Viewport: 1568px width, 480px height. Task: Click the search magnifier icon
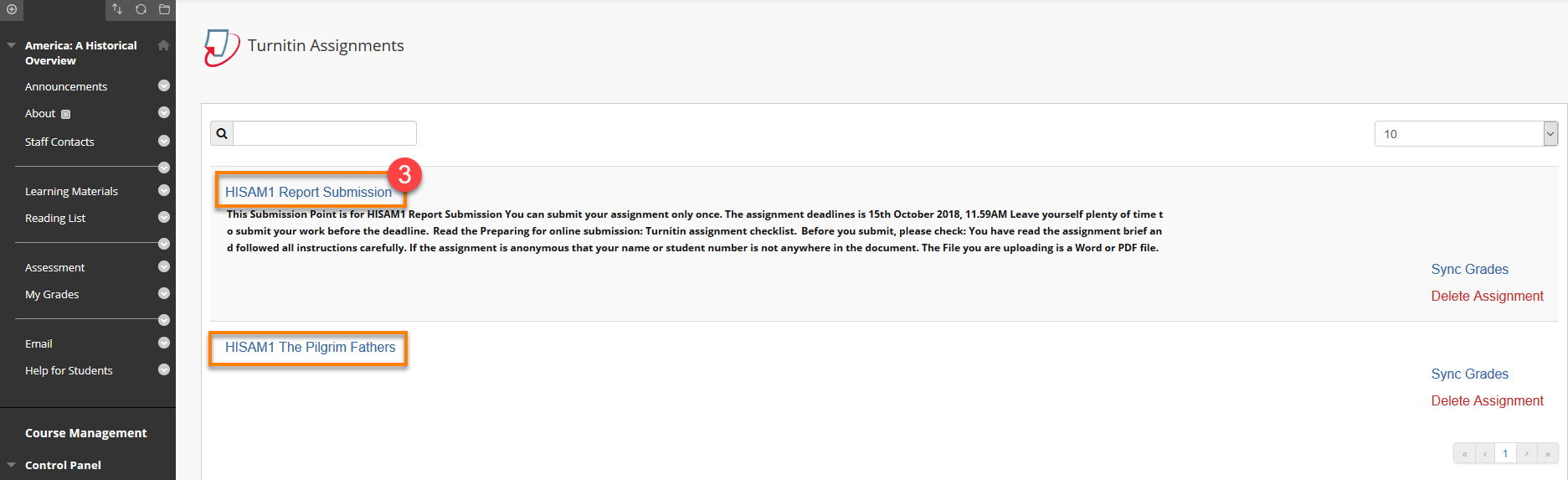point(222,133)
